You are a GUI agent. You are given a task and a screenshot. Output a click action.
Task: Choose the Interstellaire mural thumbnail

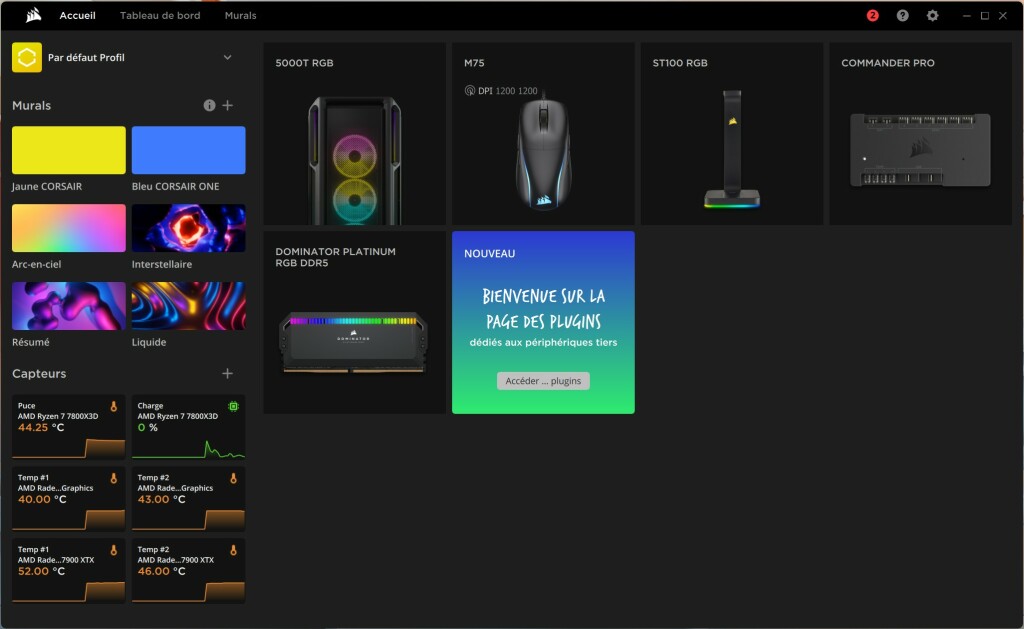(188, 228)
